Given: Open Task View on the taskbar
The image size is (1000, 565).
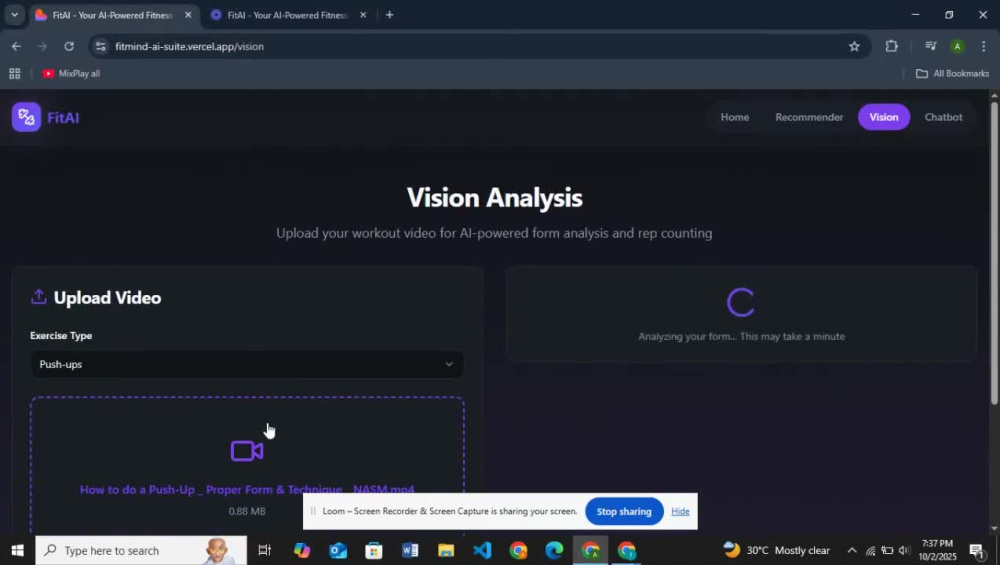Looking at the screenshot, I should pyautogui.click(x=264, y=550).
